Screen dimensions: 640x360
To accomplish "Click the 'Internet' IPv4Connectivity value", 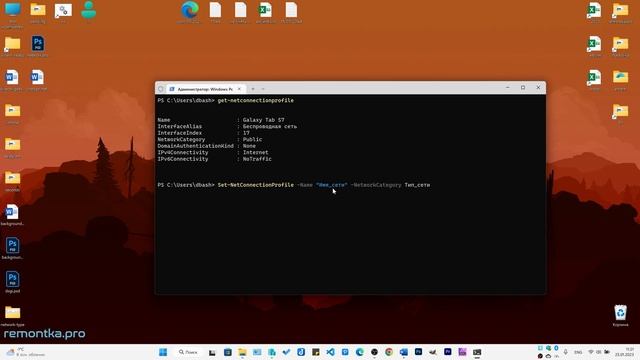I will coord(256,153).
